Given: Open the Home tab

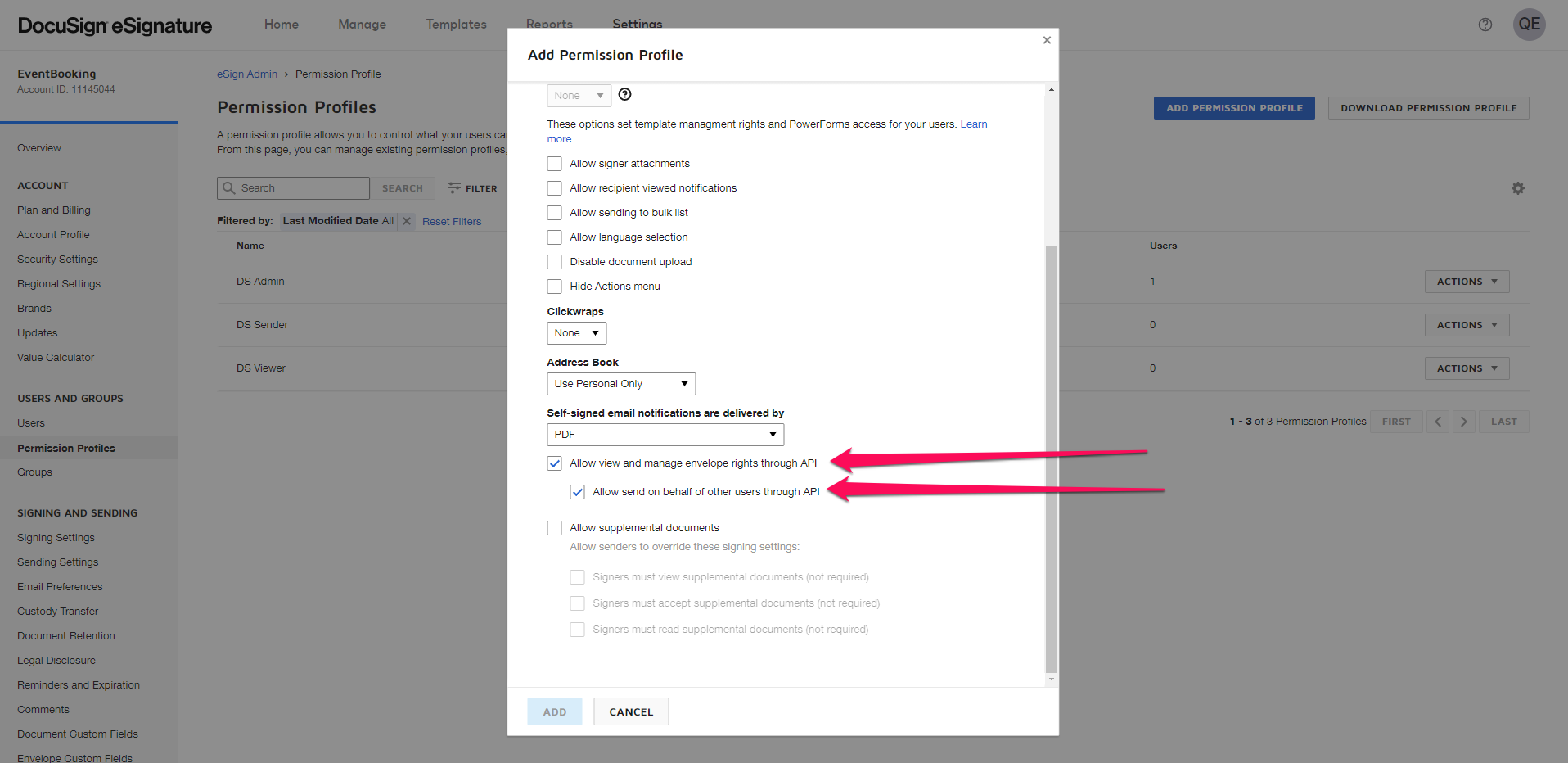Looking at the screenshot, I should pos(282,25).
